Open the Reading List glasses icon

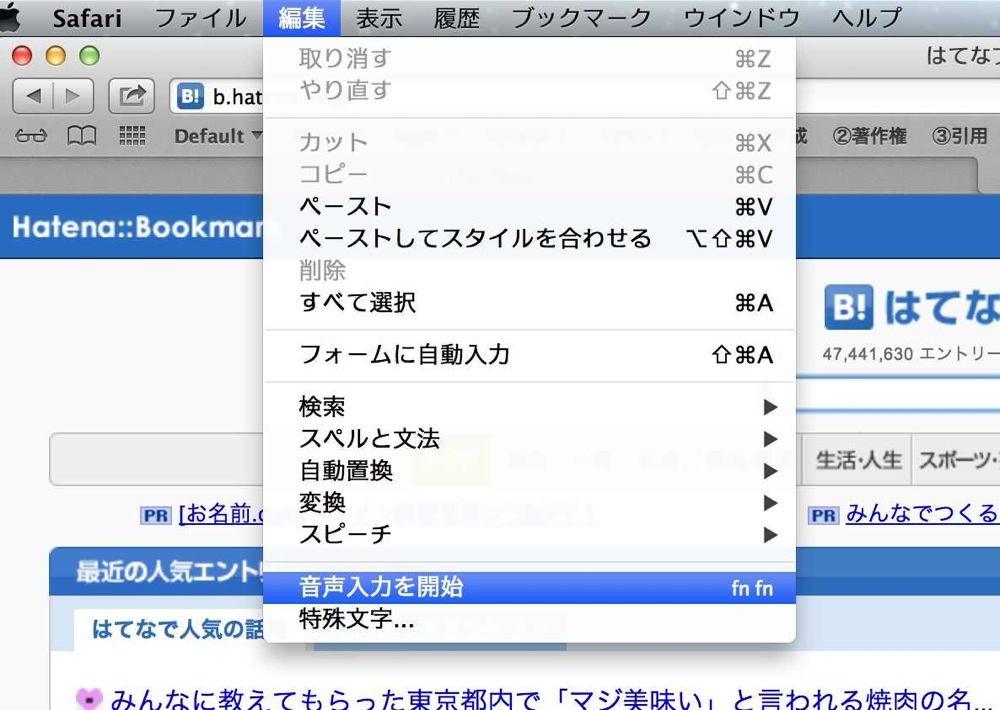click(x=31, y=135)
